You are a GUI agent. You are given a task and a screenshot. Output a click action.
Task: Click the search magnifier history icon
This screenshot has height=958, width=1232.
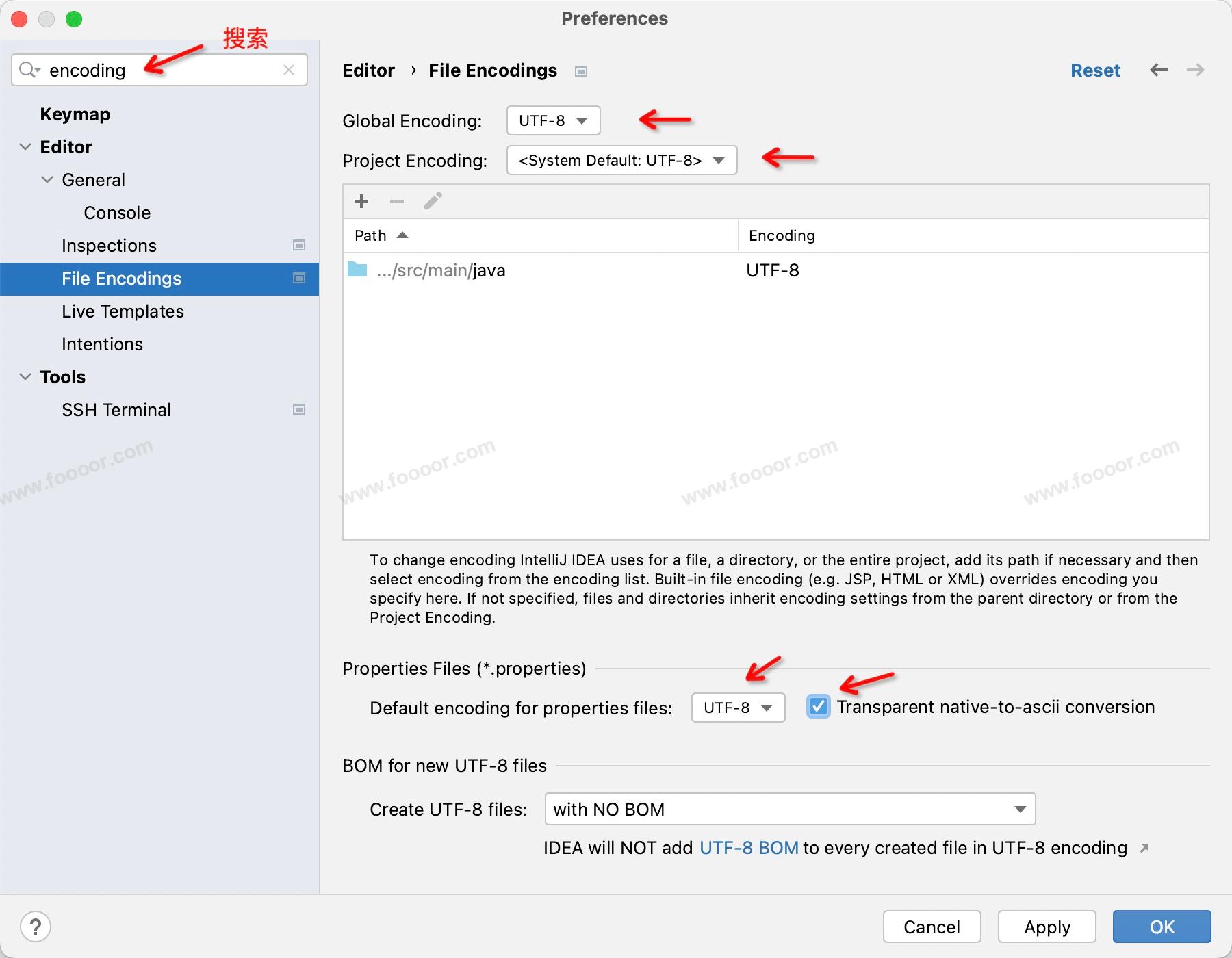pyautogui.click(x=29, y=70)
